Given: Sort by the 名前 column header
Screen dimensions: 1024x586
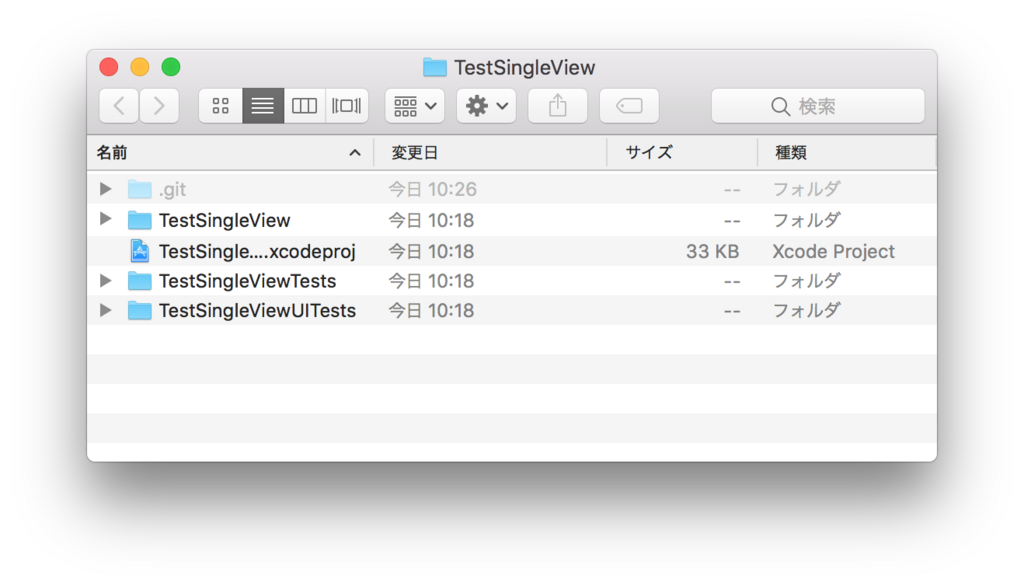Looking at the screenshot, I should (x=230, y=153).
